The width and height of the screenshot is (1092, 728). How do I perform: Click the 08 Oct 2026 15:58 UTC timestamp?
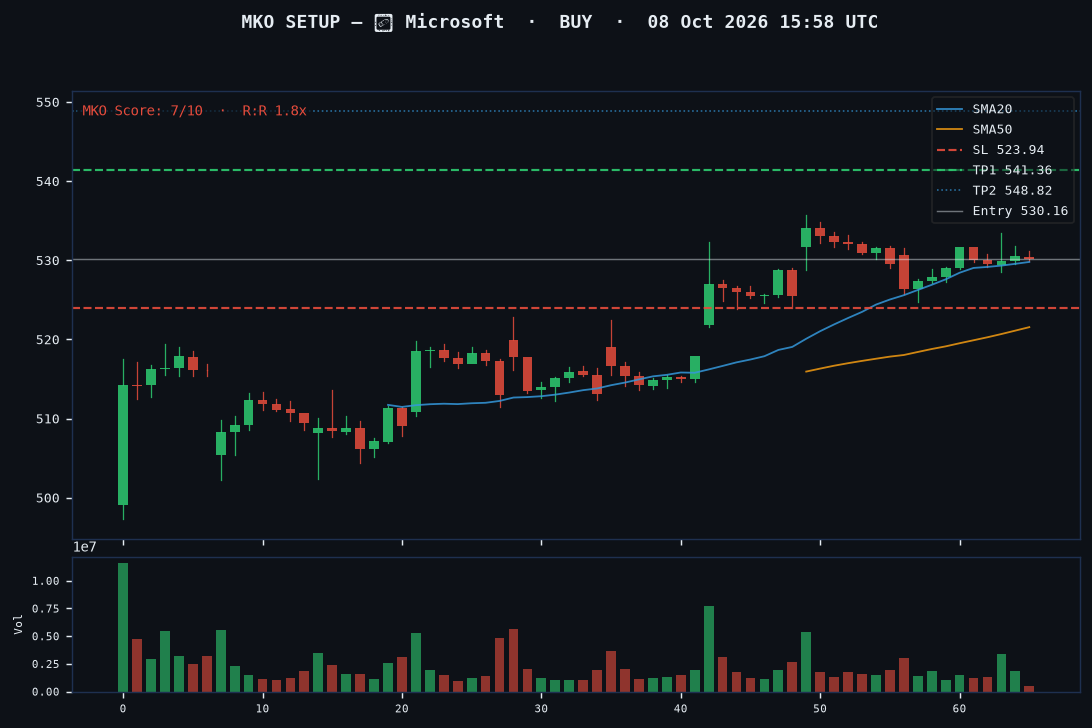(763, 22)
